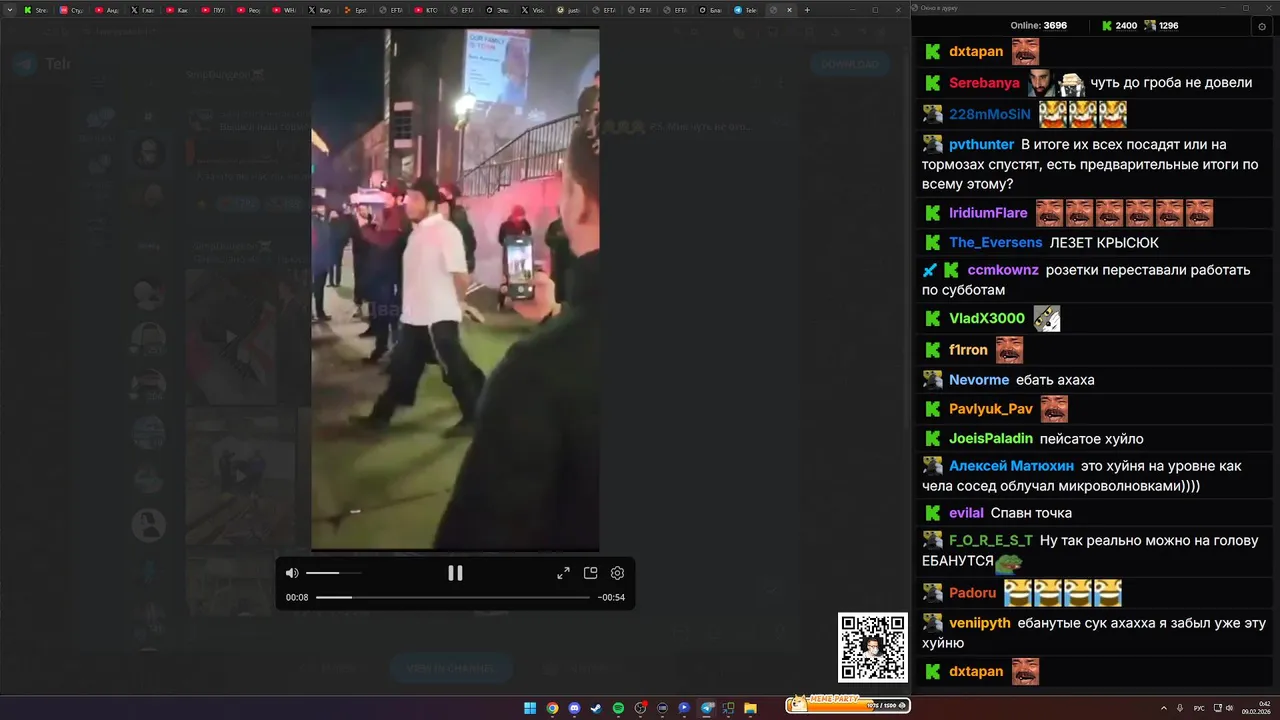The height and width of the screenshot is (720, 1280).
Task: Click the emote in VladX3000's message
Action: [1046, 318]
